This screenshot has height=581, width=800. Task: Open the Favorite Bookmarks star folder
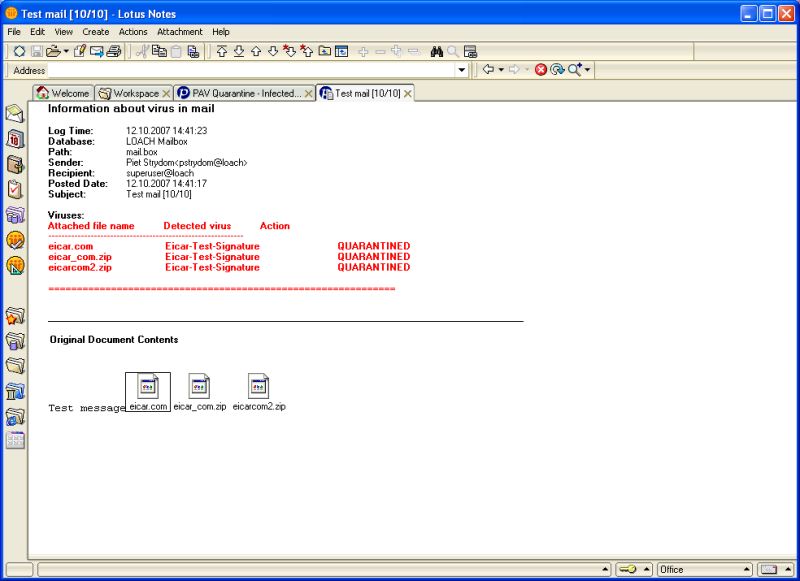point(15,316)
